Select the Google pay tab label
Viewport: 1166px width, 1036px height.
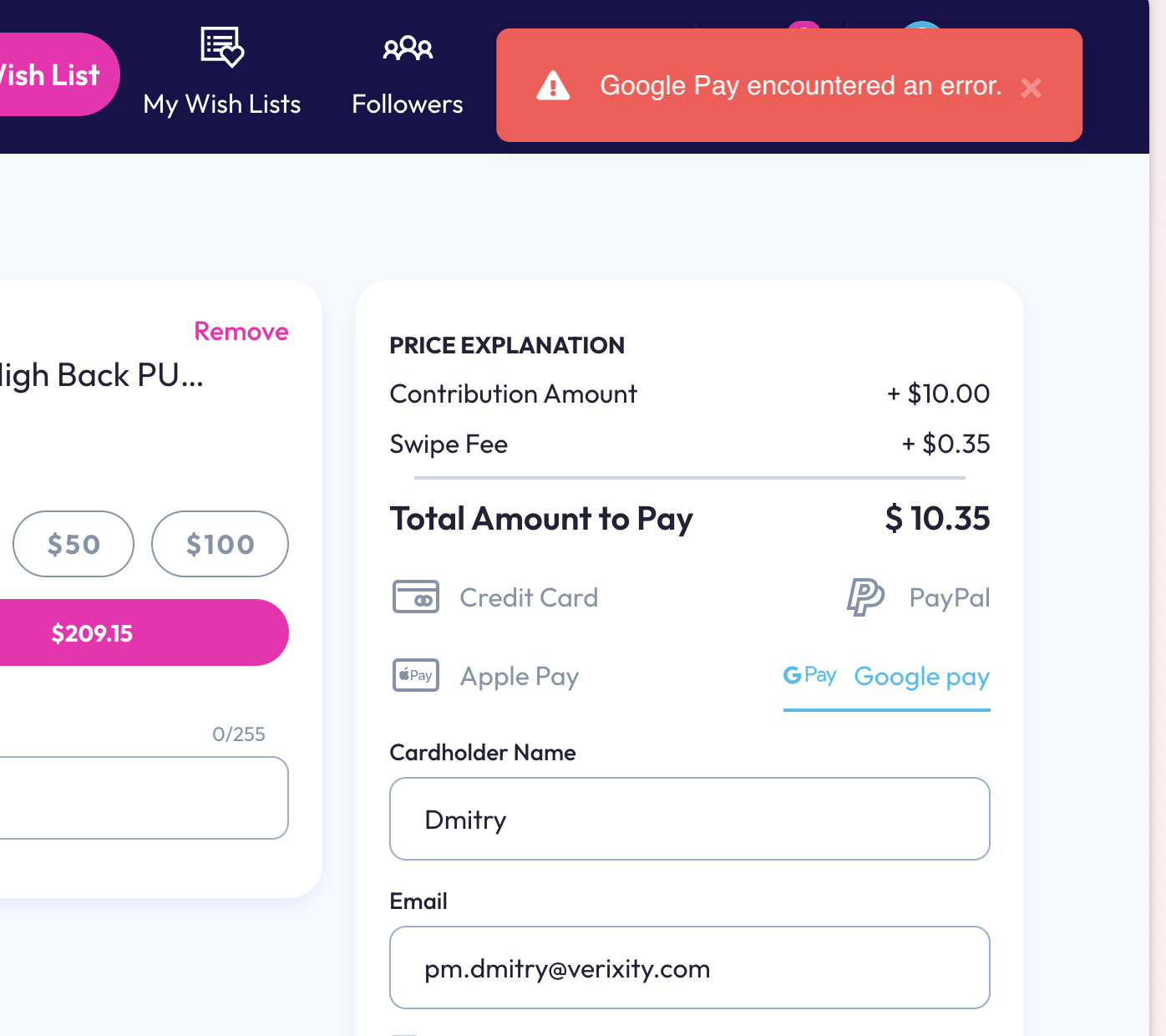922,677
